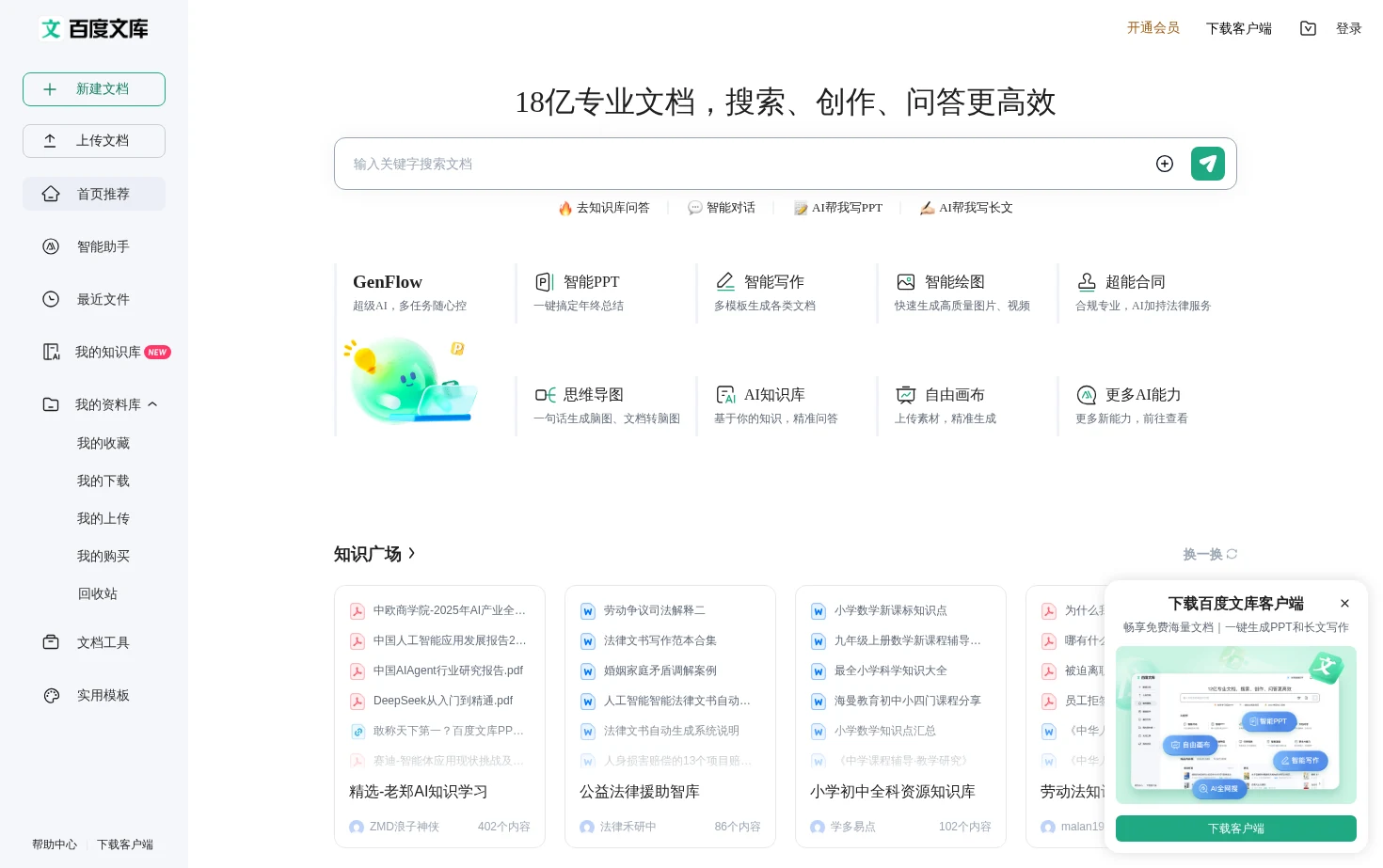Open document 劳动争议司法解释二
The image size is (1383, 868).
click(655, 610)
